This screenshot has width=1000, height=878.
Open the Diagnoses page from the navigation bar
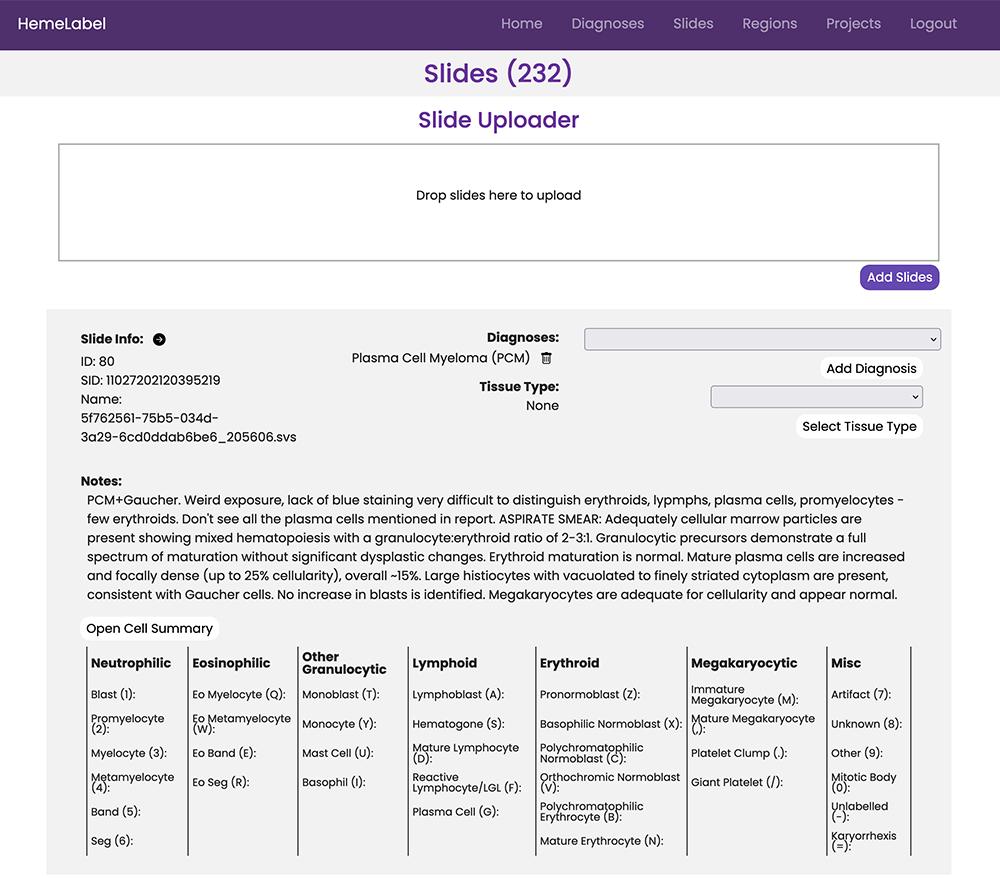coord(607,23)
